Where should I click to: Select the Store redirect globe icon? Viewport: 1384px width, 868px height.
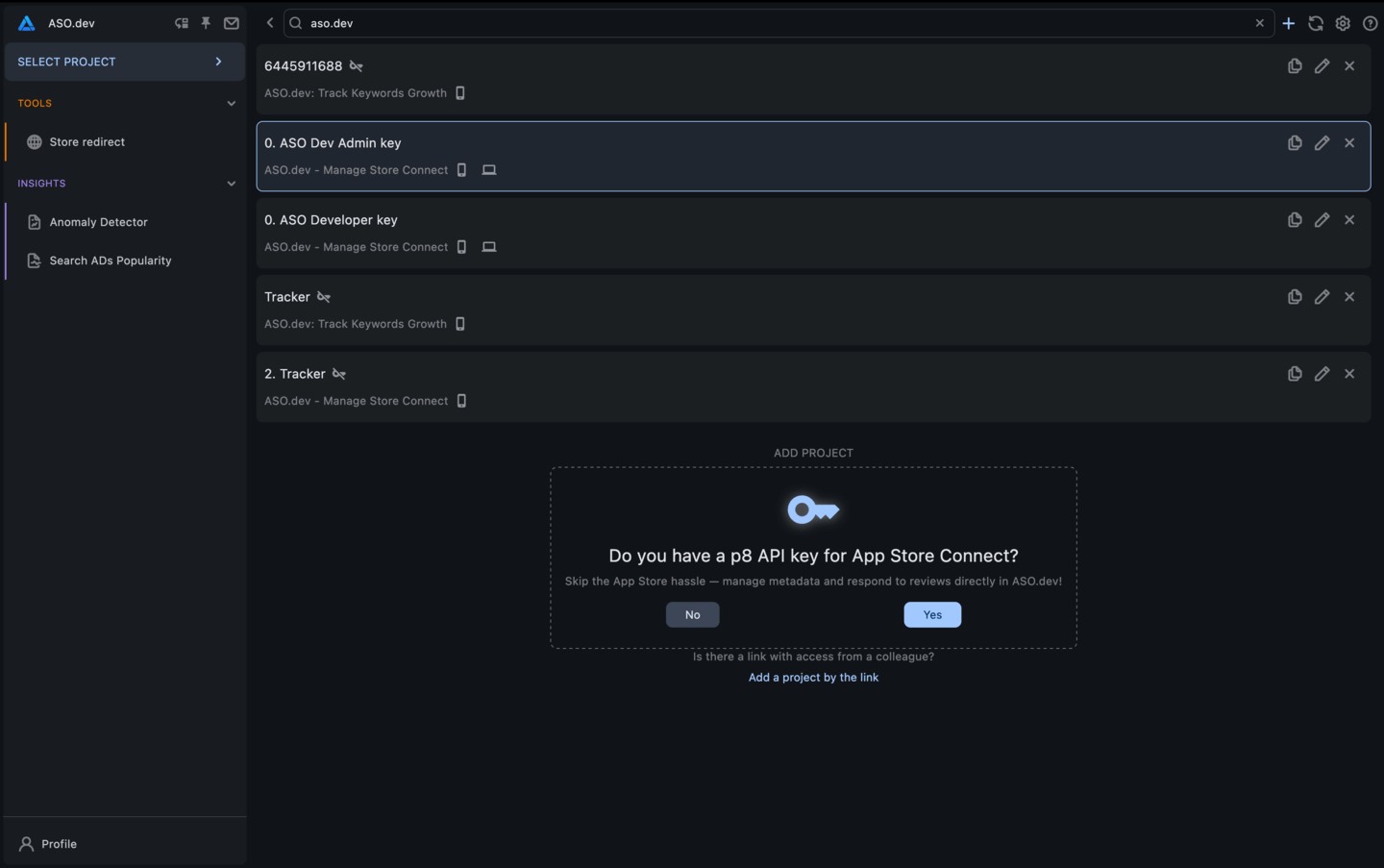coord(35,141)
